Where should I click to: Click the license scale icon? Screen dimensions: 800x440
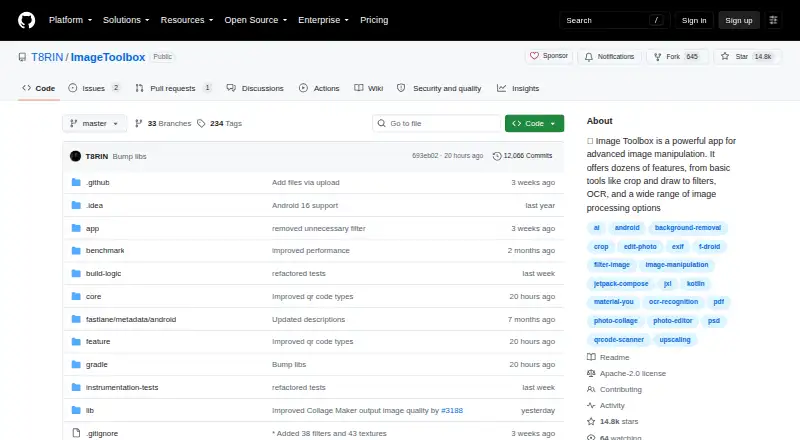tap(591, 373)
